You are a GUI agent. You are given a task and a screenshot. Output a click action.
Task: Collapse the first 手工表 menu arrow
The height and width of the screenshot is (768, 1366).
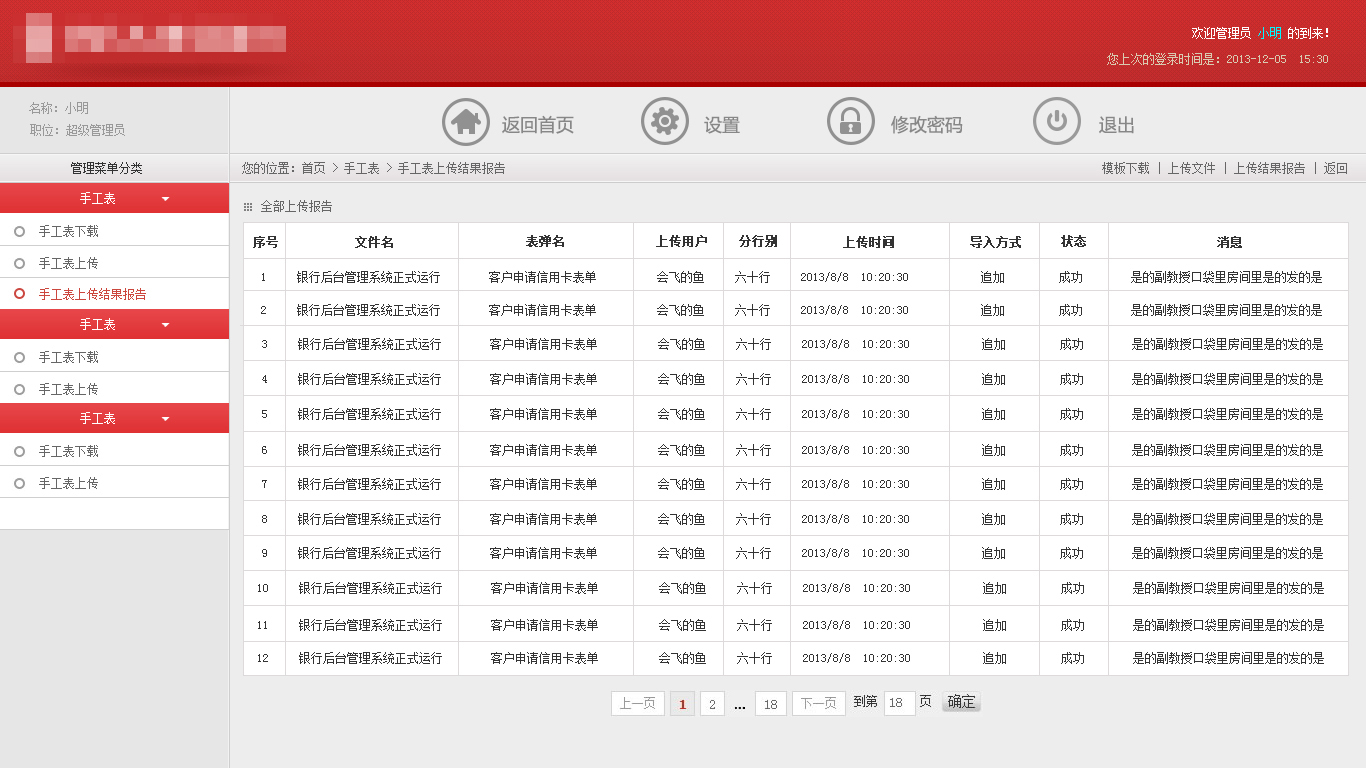165,199
